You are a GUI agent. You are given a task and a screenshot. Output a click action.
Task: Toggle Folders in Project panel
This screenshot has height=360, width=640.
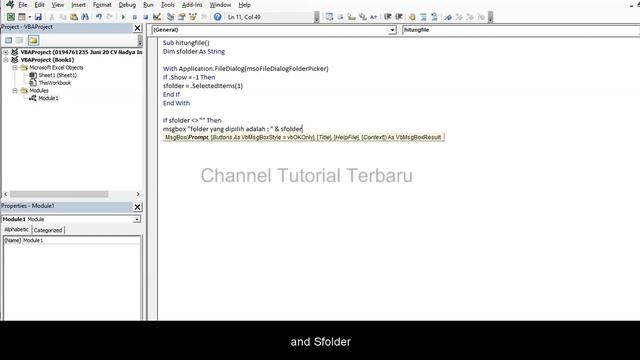(33, 40)
